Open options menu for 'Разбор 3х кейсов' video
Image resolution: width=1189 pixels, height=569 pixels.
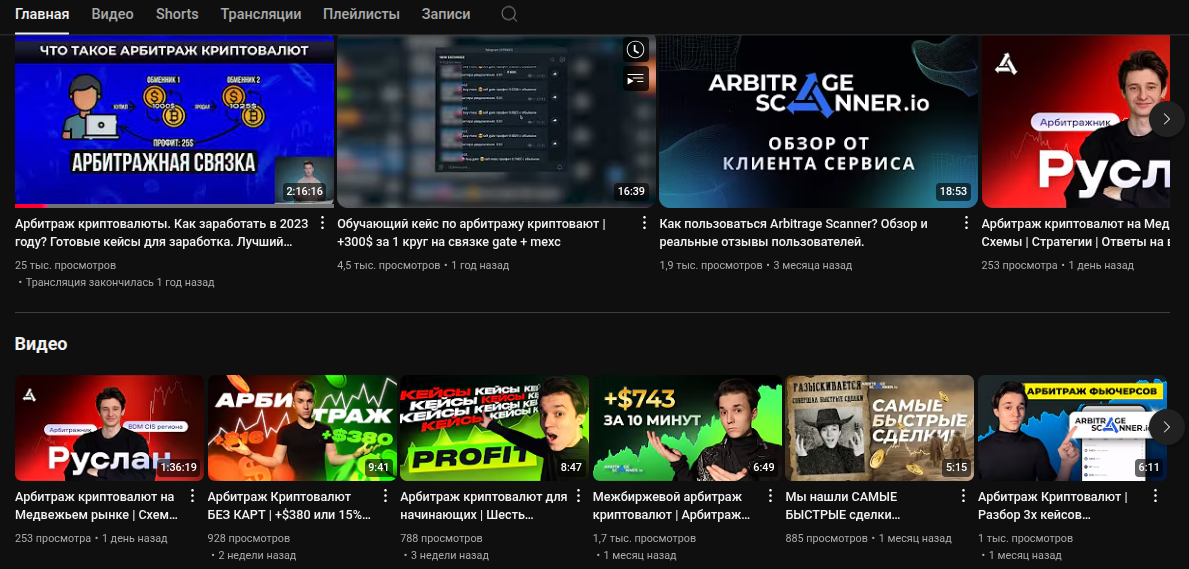click(1155, 496)
